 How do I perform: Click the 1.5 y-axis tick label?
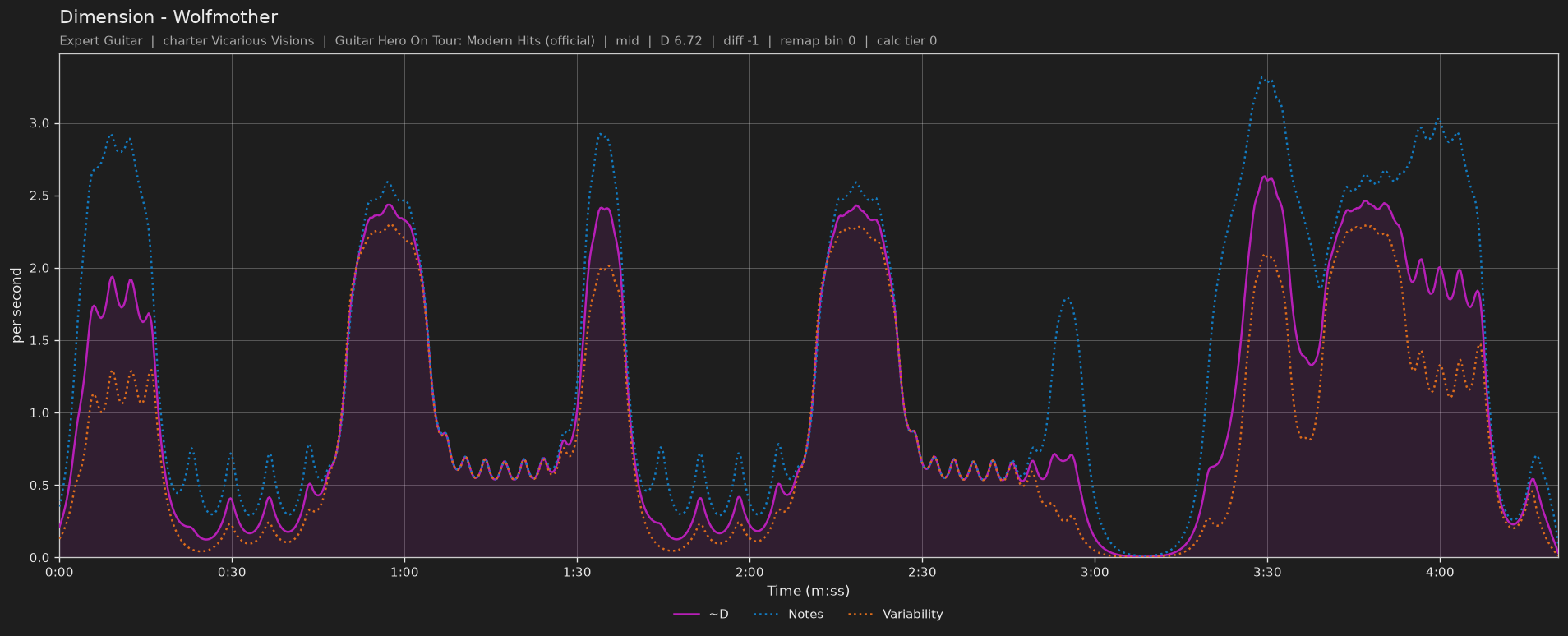(x=39, y=341)
